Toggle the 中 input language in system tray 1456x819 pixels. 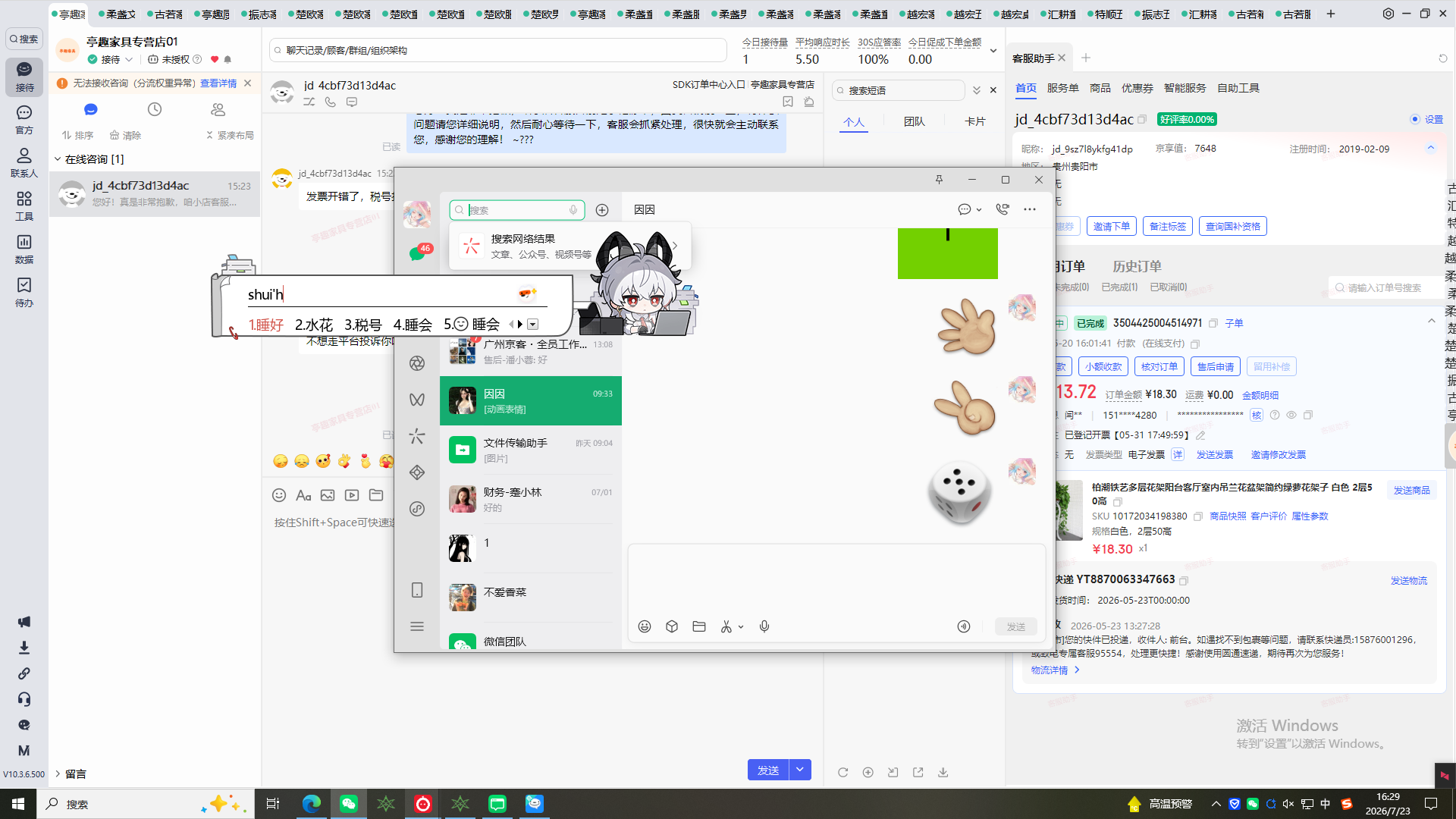click(x=1326, y=804)
